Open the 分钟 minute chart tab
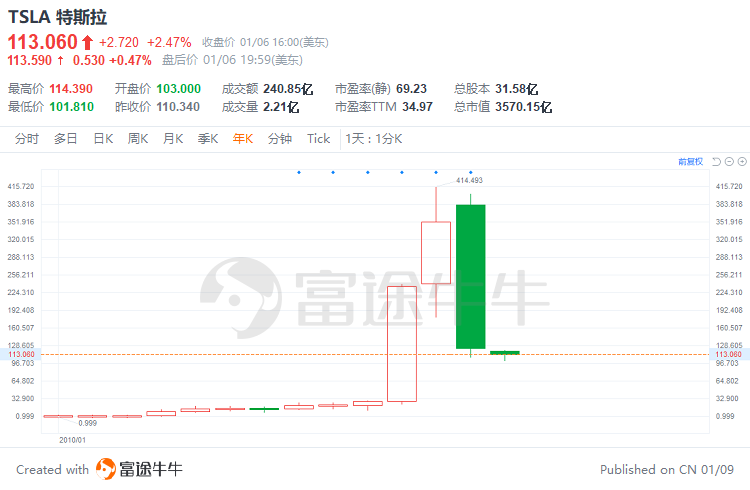Screen dimensions: 750x490 280,139
